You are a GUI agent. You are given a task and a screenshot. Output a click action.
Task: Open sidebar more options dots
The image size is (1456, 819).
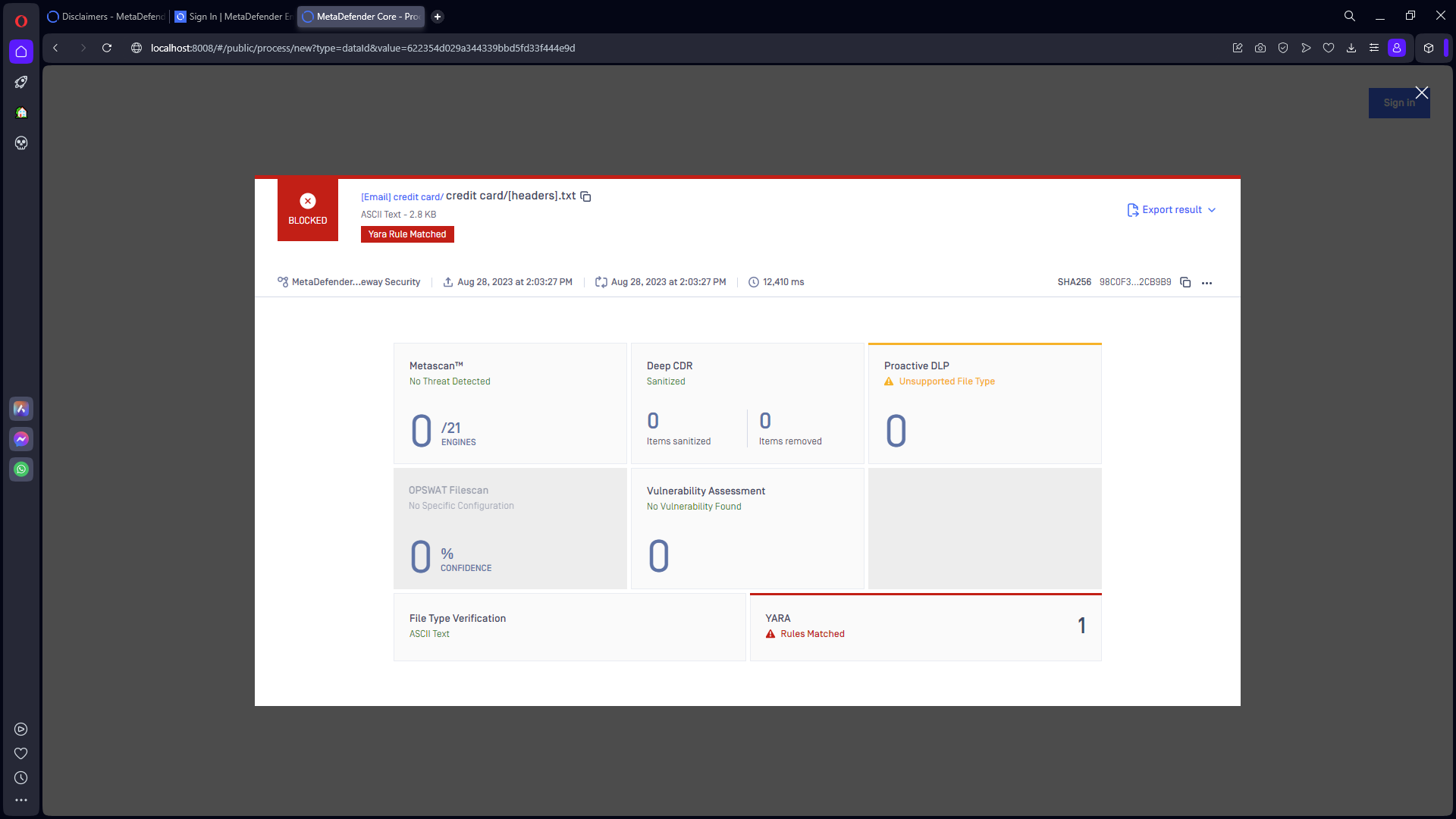pos(21,800)
